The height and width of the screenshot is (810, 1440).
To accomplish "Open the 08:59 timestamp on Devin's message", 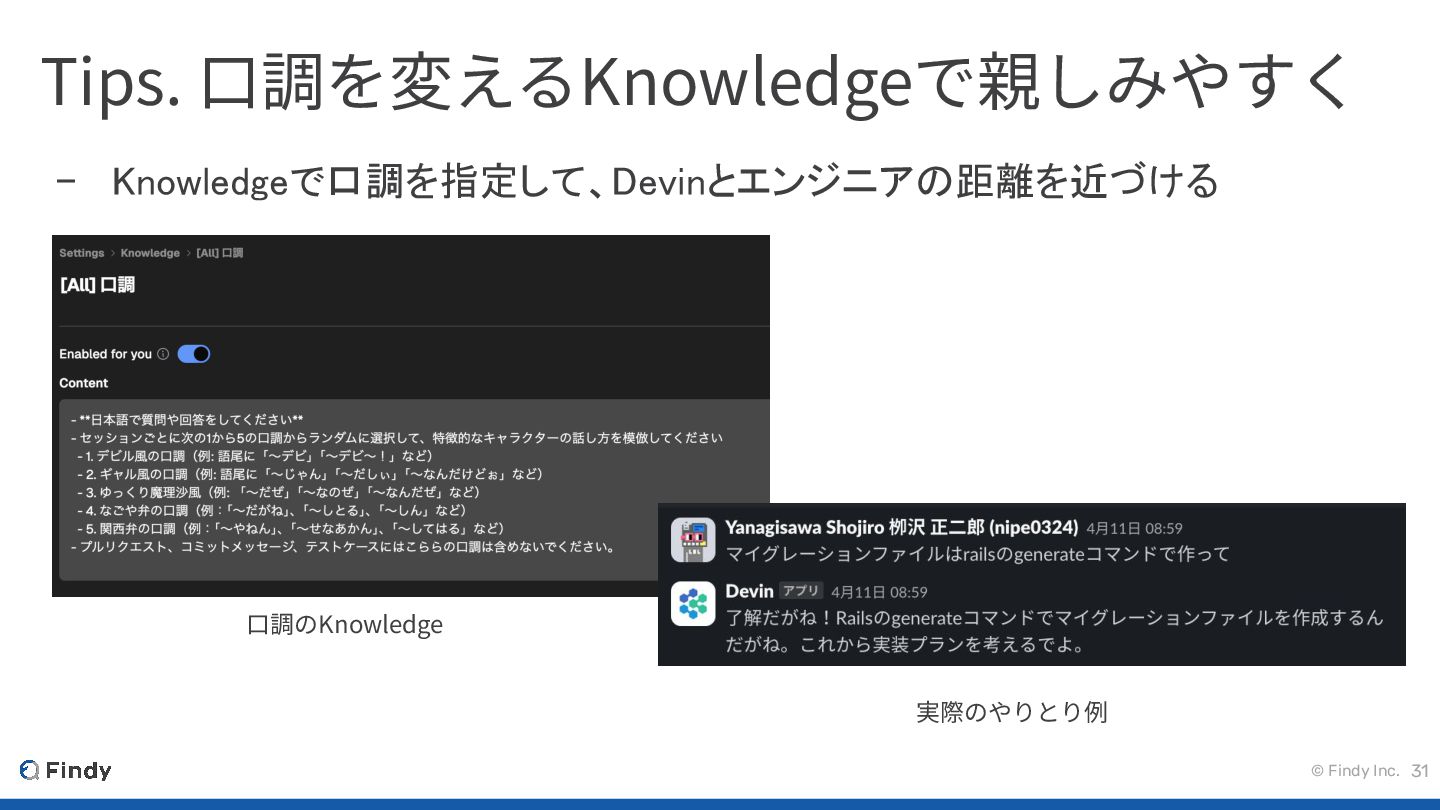I will [x=879, y=592].
